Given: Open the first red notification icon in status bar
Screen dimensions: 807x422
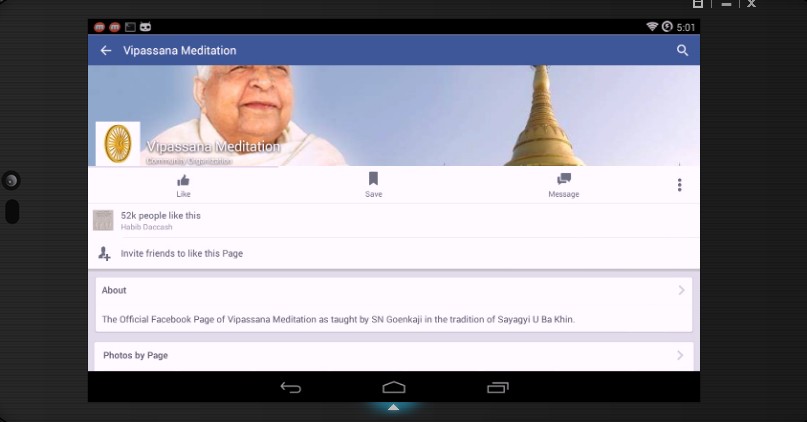Looking at the screenshot, I should coord(99,27).
